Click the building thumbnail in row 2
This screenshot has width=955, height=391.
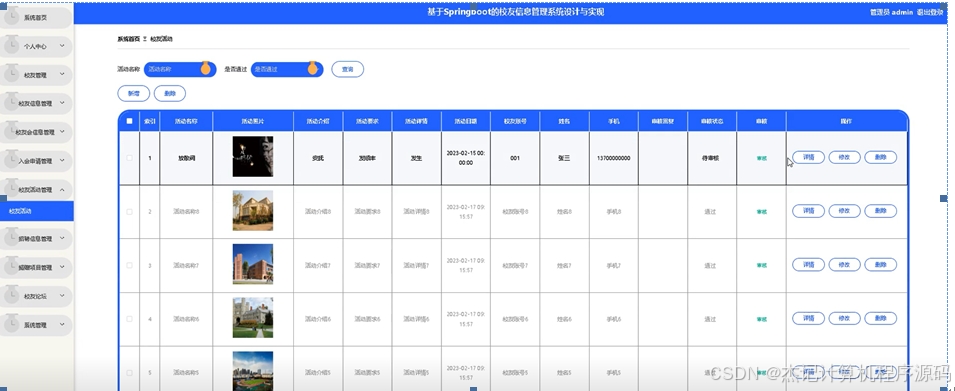click(x=253, y=211)
